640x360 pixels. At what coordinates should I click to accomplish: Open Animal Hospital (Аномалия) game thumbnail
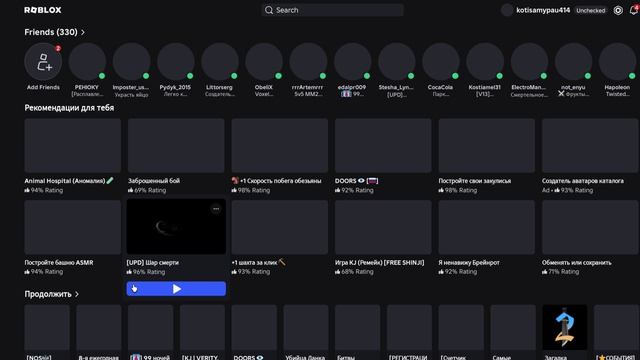(73, 146)
